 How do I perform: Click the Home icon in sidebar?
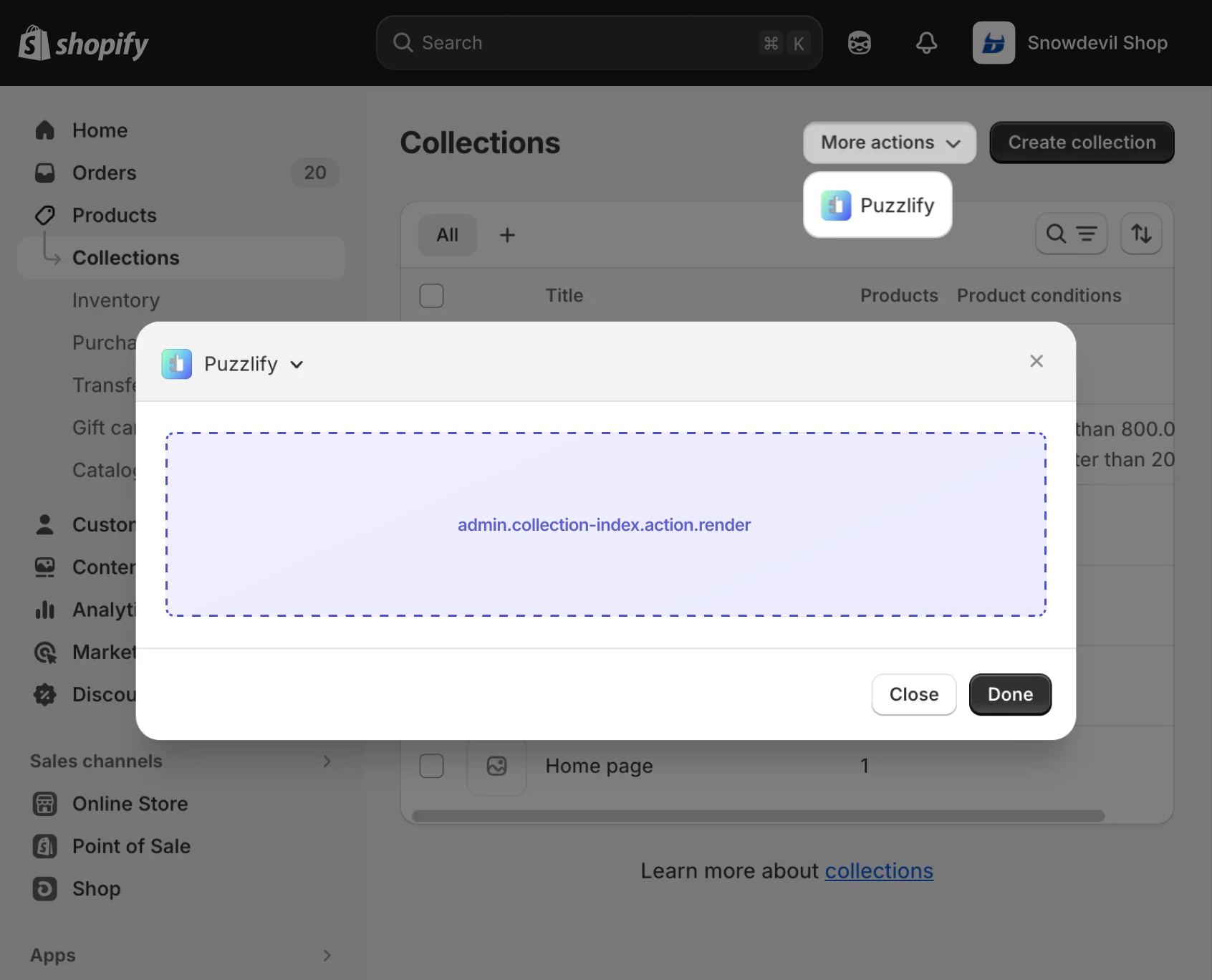pos(45,130)
